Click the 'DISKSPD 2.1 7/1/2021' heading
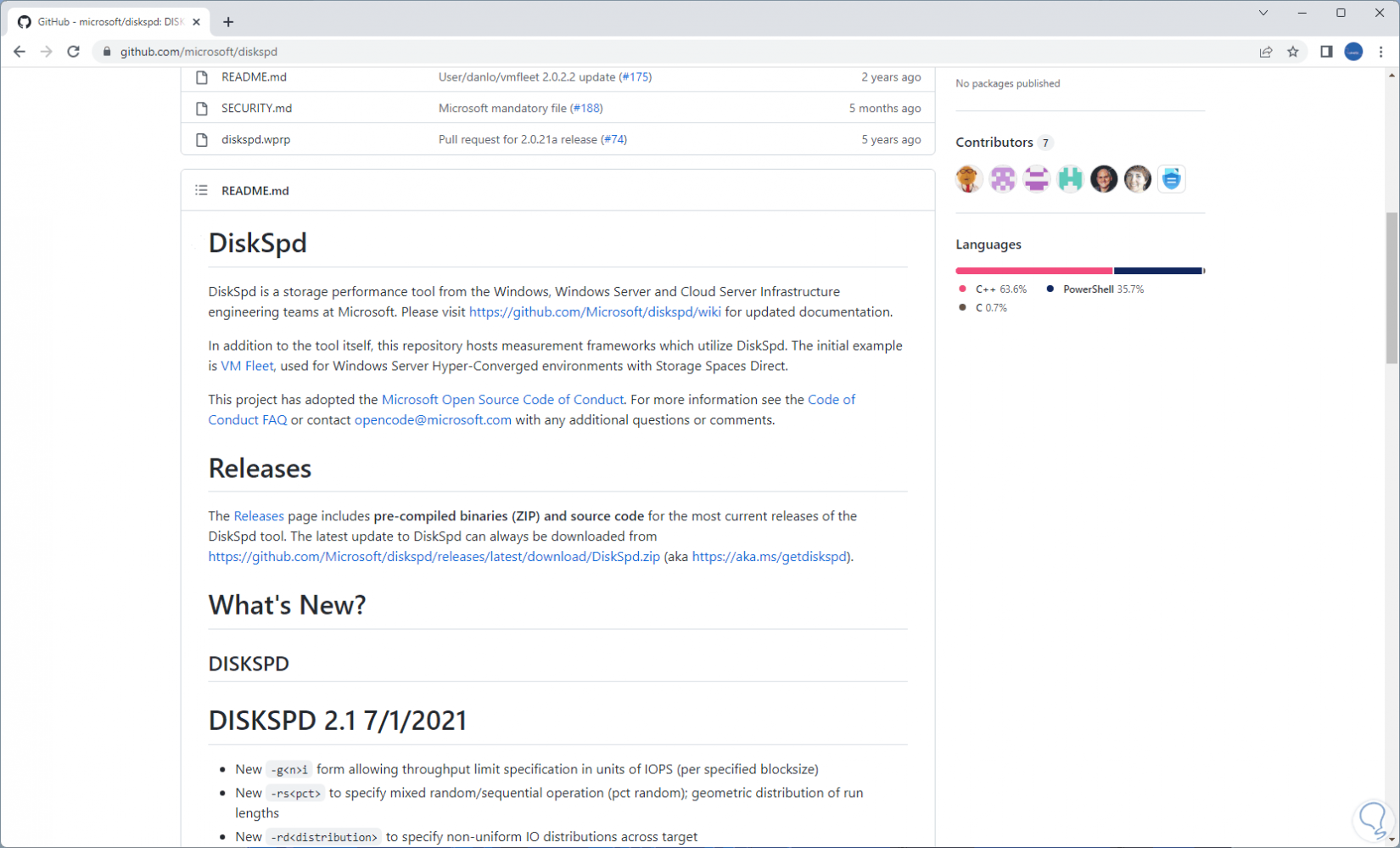The width and height of the screenshot is (1400, 848). 338,721
